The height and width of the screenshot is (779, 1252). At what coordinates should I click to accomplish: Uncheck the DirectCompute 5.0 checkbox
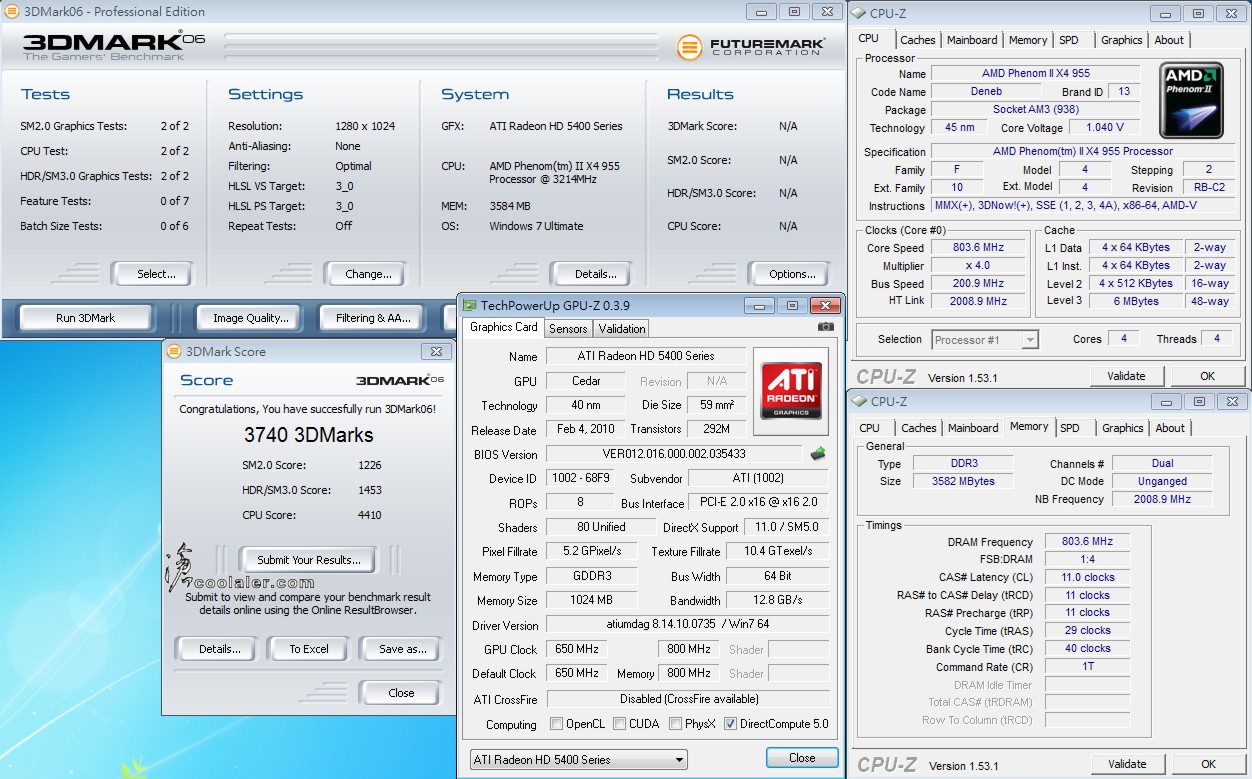pyautogui.click(x=730, y=724)
